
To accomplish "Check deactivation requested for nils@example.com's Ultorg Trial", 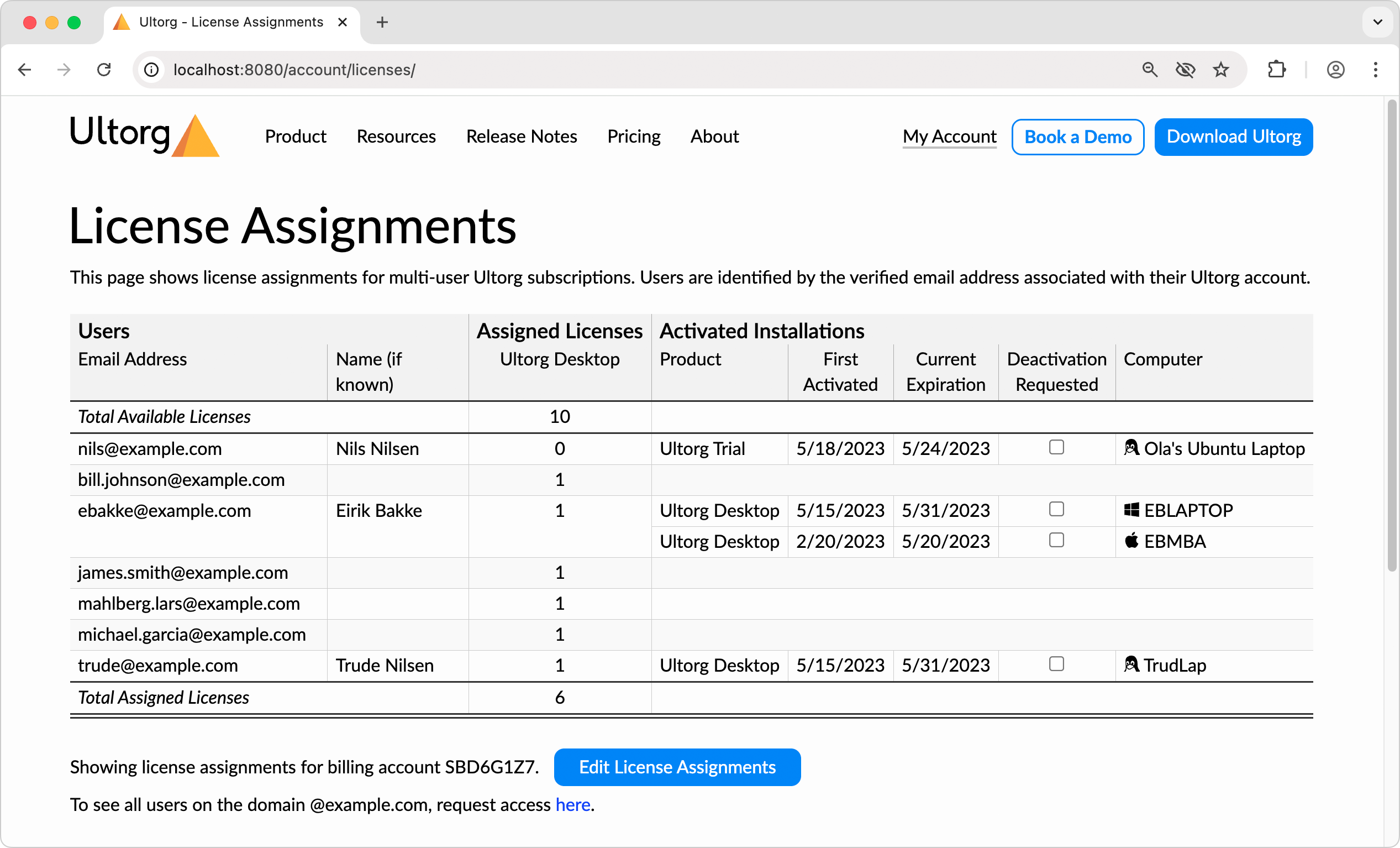I will 1056,448.
